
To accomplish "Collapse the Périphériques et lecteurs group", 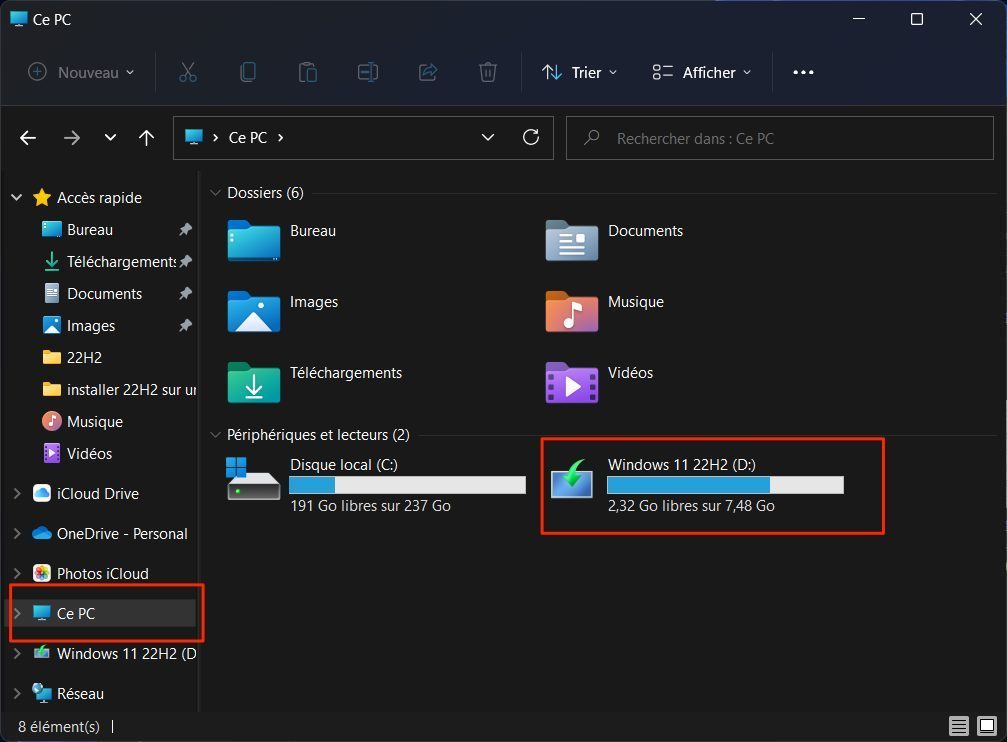I will coord(215,435).
